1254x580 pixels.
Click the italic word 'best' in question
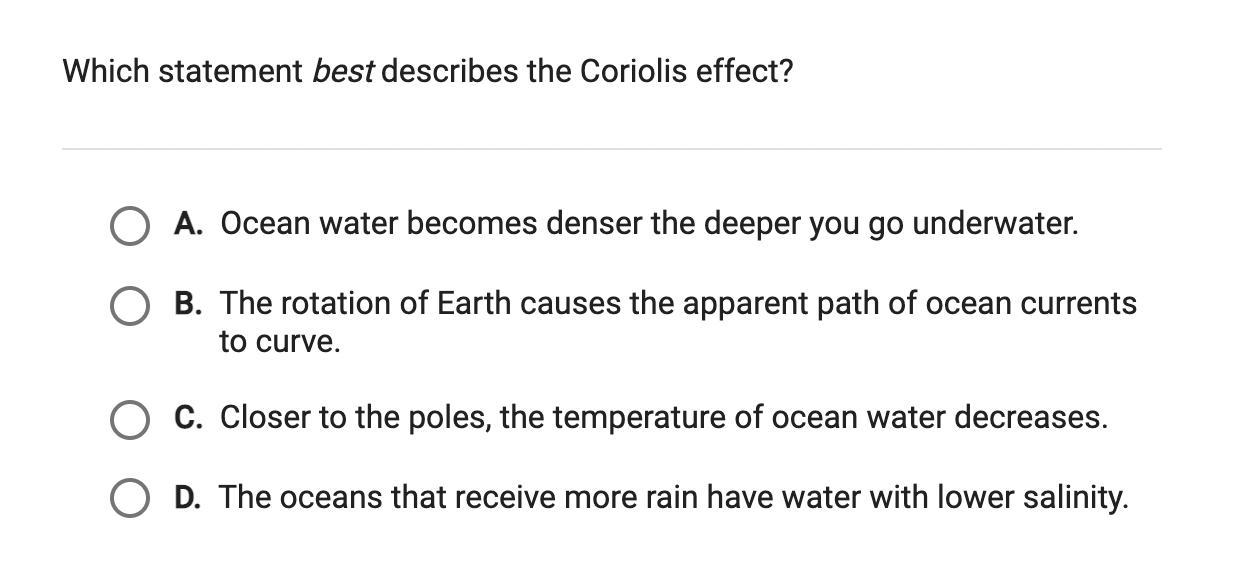pos(343,72)
